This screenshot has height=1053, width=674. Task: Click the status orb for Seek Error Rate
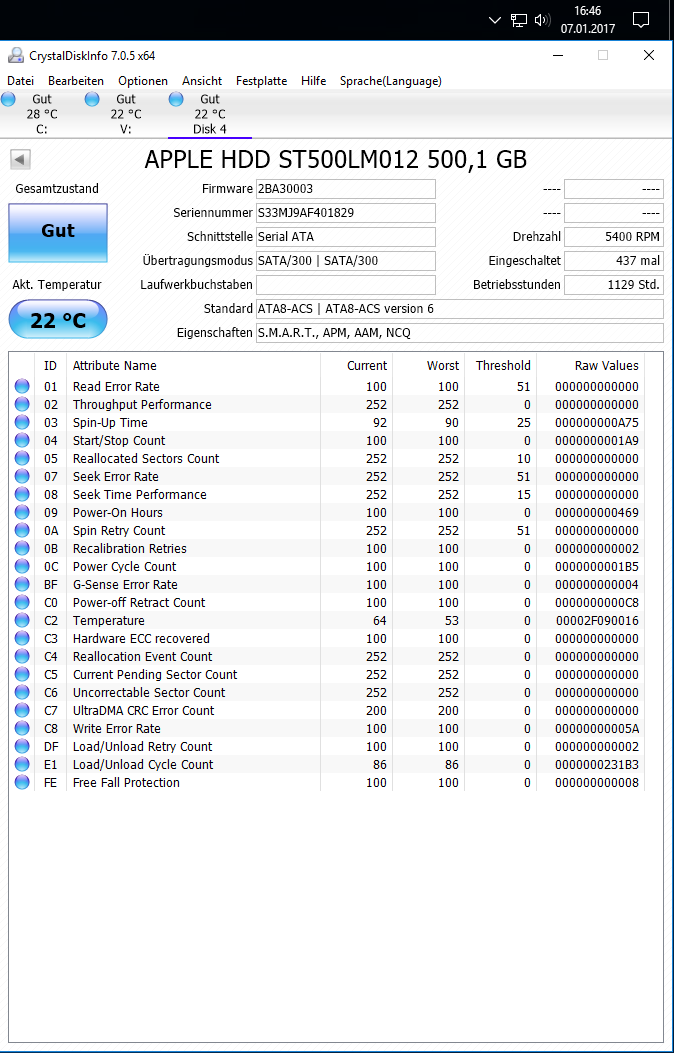tap(22, 476)
